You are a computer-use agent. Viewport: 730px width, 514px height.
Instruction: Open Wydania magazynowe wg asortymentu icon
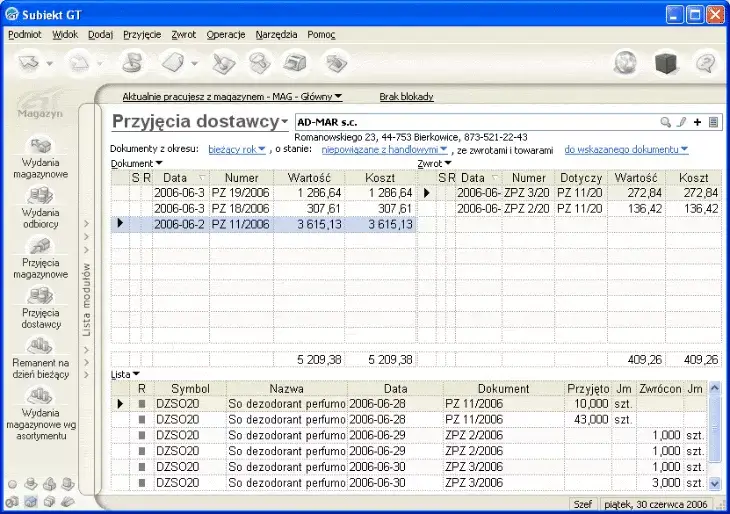click(41, 396)
